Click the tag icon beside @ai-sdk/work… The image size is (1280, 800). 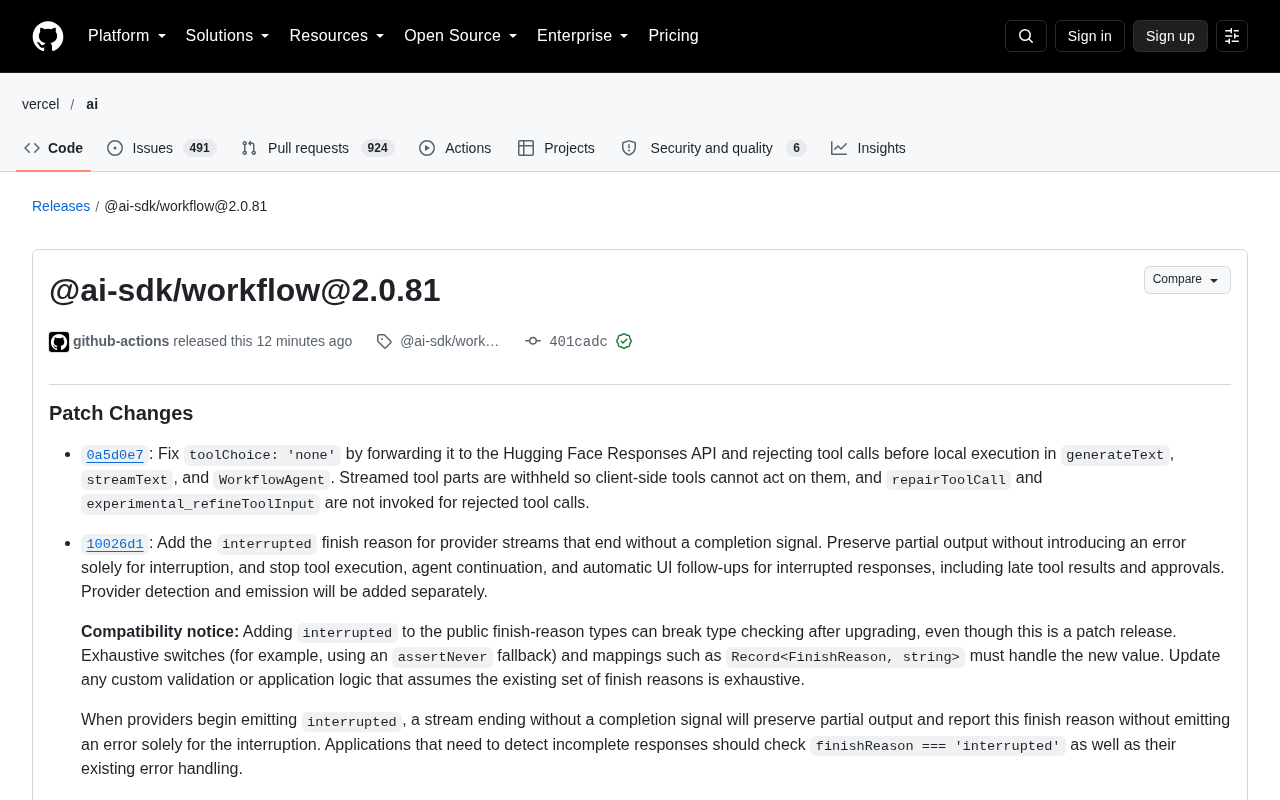click(384, 342)
